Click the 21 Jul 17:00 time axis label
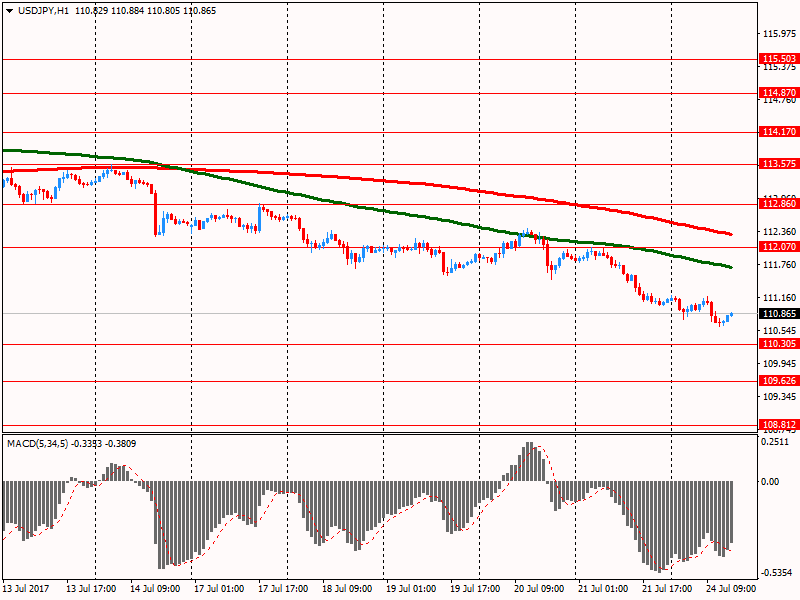This screenshot has height=600, width=800. 667,589
